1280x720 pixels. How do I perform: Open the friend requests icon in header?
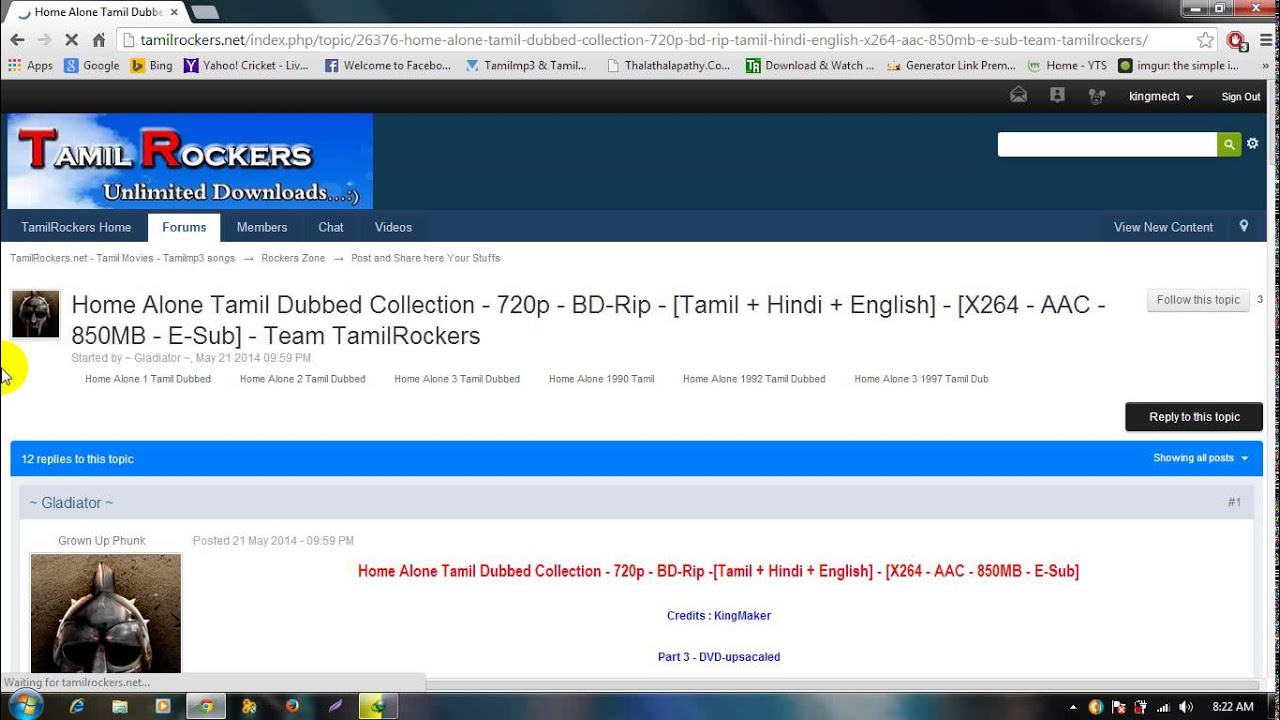[x=1097, y=96]
